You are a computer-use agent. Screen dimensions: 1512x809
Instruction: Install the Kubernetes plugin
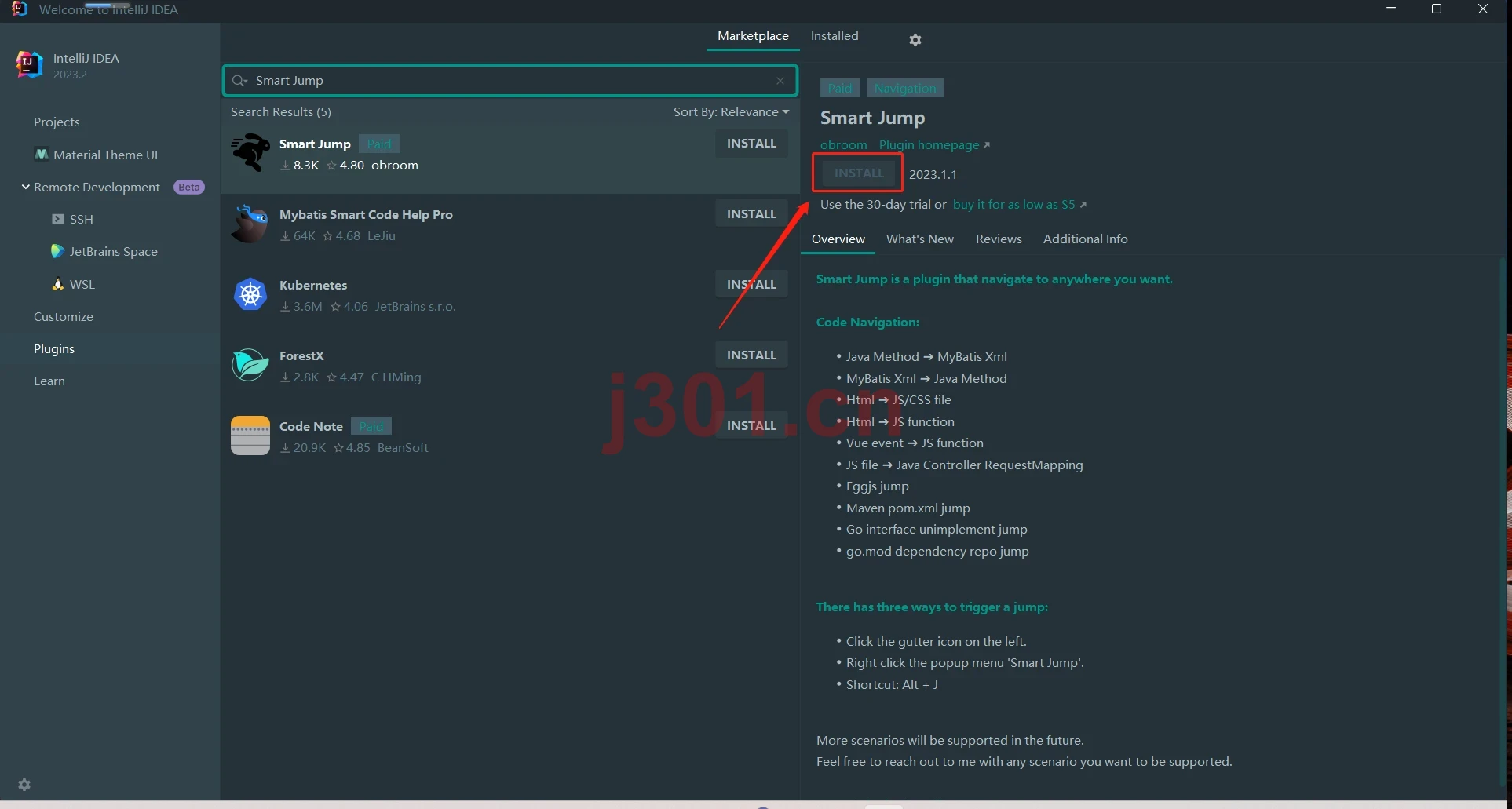(751, 285)
